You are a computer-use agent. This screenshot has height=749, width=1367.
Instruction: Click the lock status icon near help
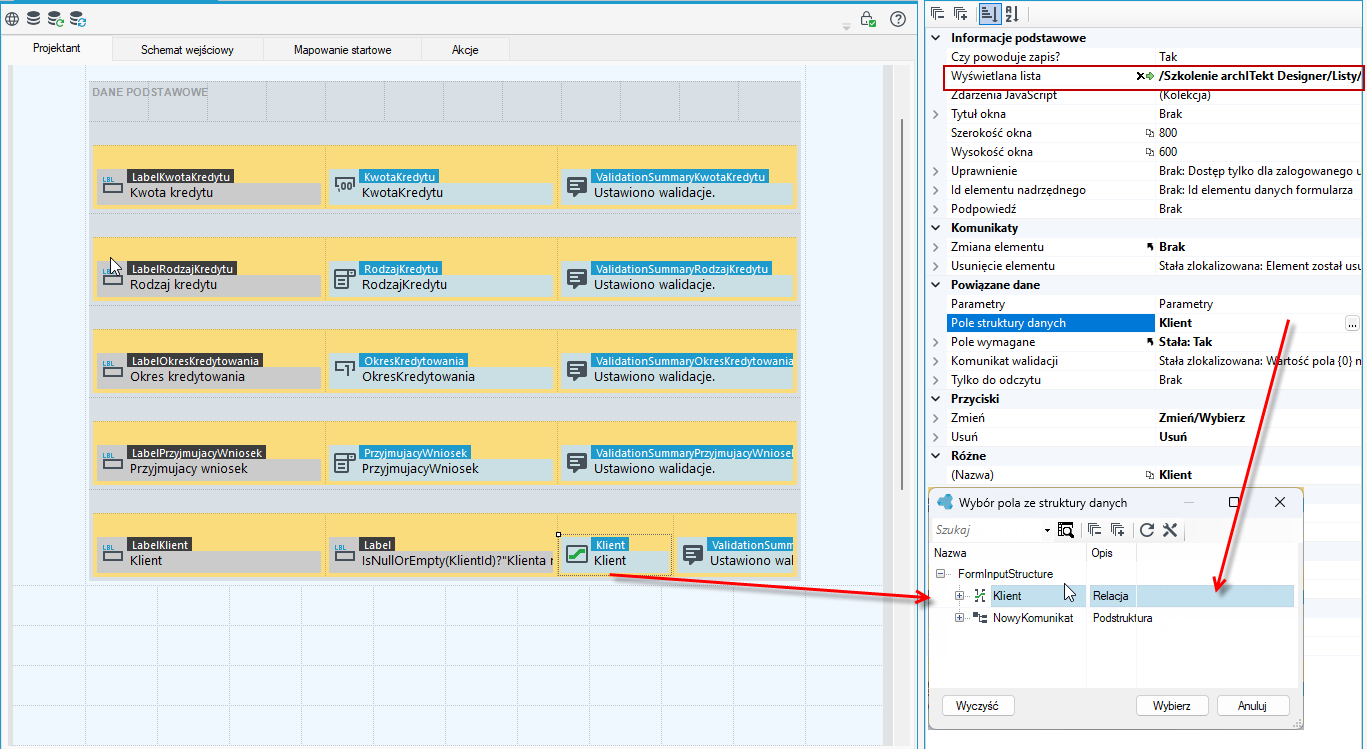pyautogui.click(x=868, y=19)
